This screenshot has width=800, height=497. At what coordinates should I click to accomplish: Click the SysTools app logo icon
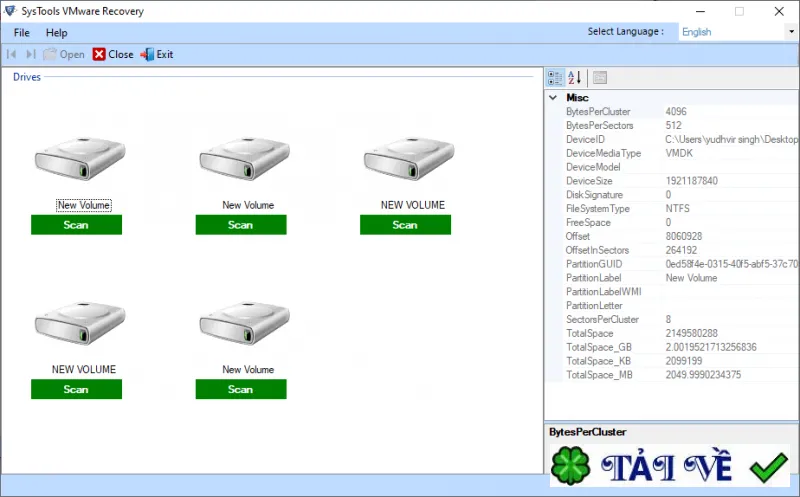click(10, 11)
